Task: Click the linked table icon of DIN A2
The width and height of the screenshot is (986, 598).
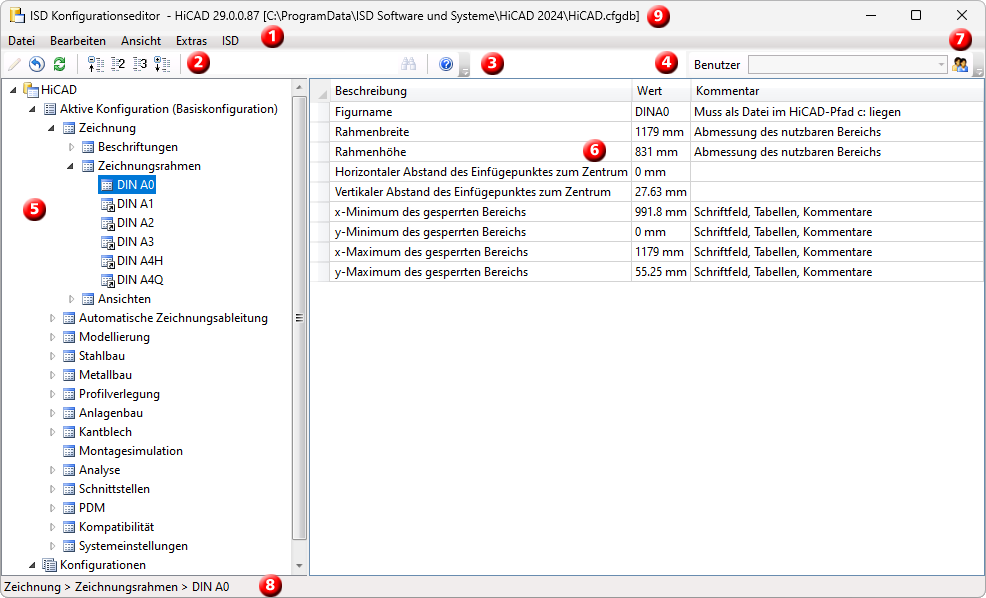Action: tap(108, 223)
